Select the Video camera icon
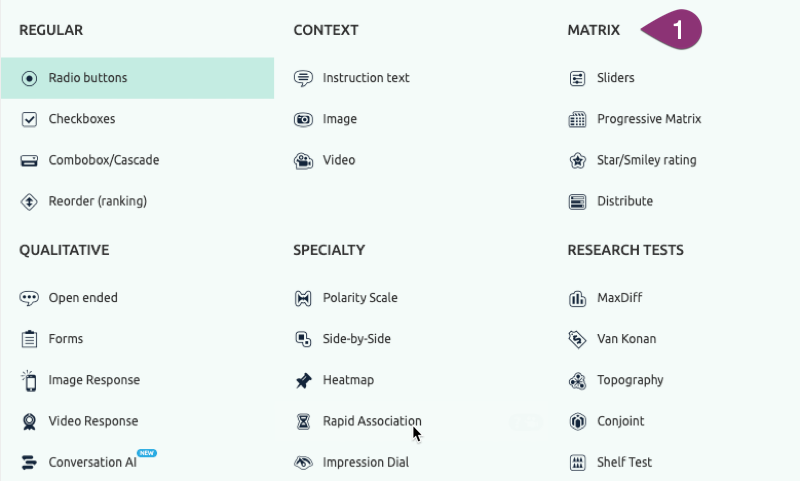 (303, 160)
